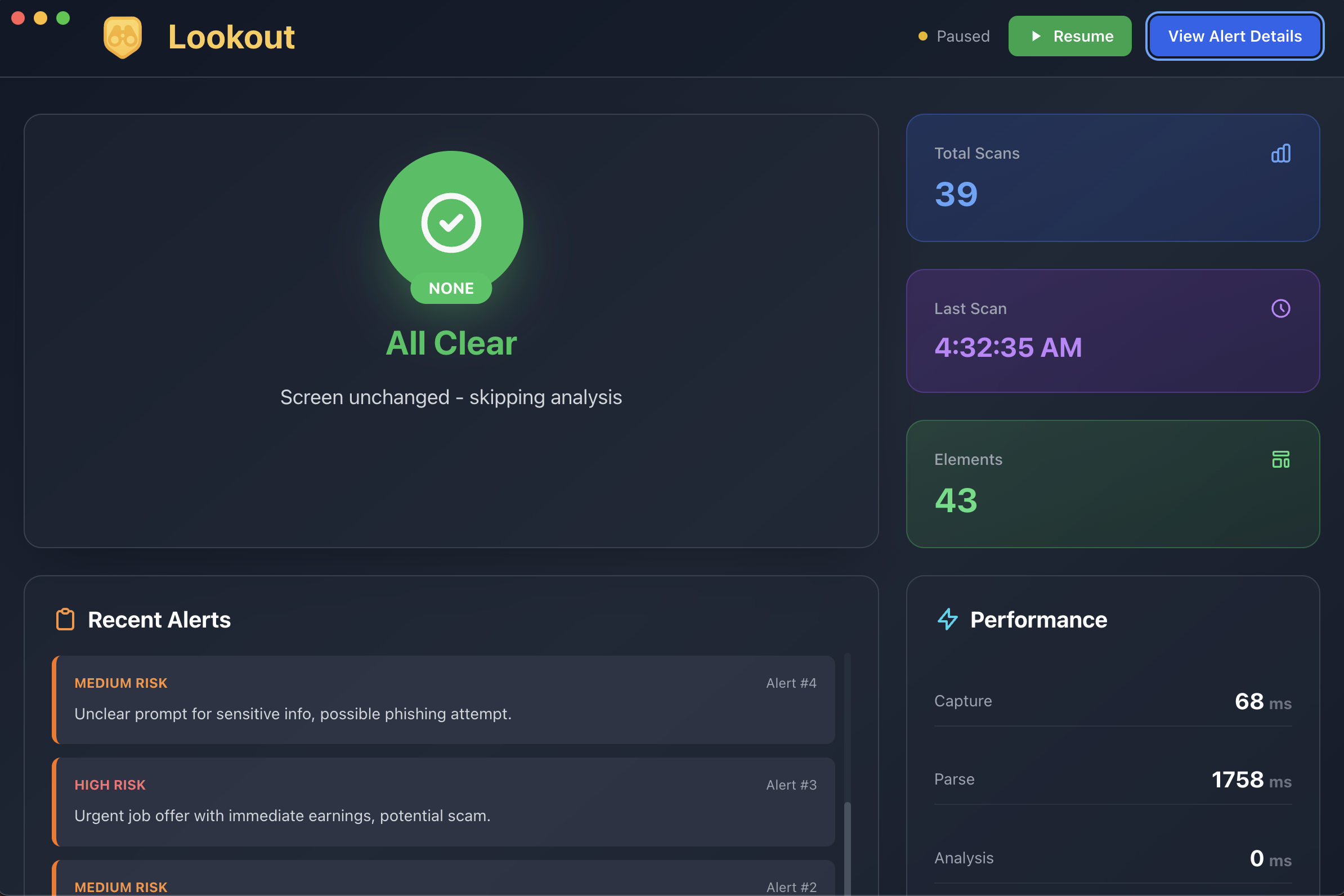Click the green macOS zoom window button
This screenshot has width=1344, height=896.
point(63,18)
